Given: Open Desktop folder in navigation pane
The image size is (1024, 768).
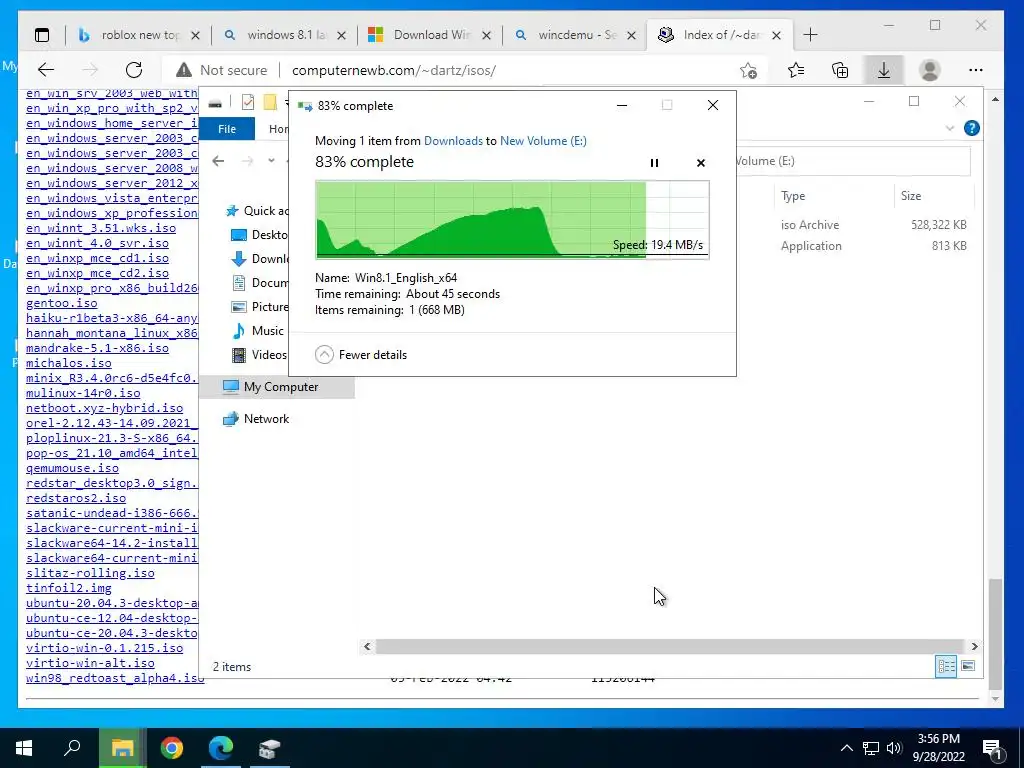Looking at the screenshot, I should point(259,234).
